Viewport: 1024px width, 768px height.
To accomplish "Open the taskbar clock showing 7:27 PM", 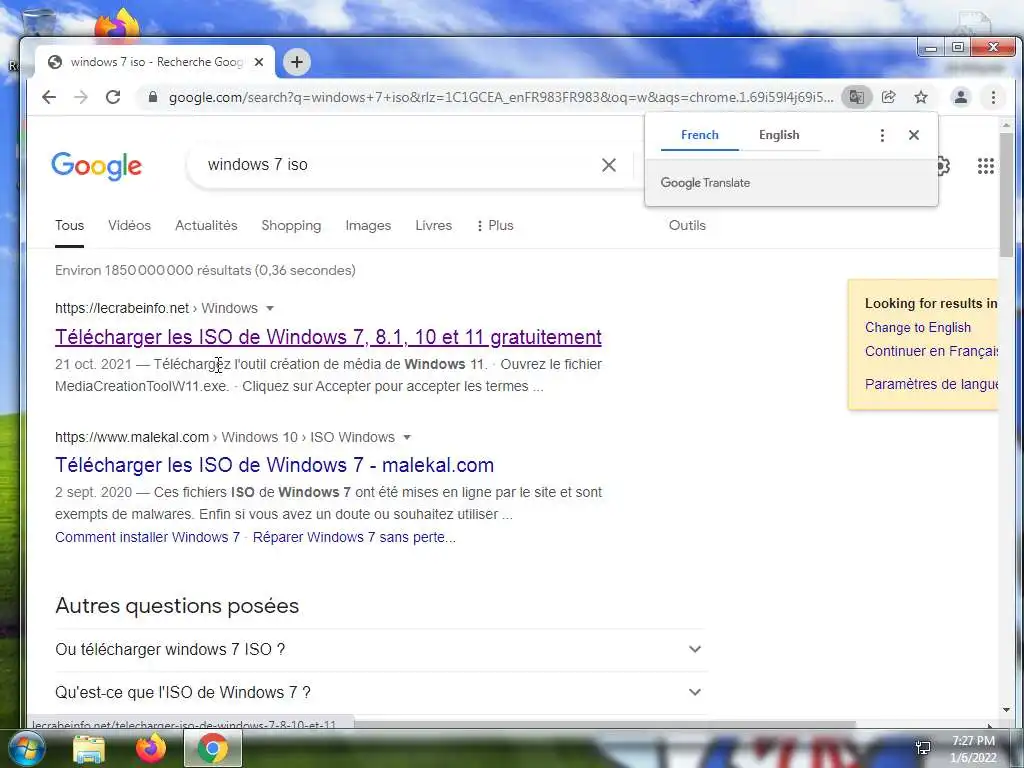I will (x=973, y=749).
